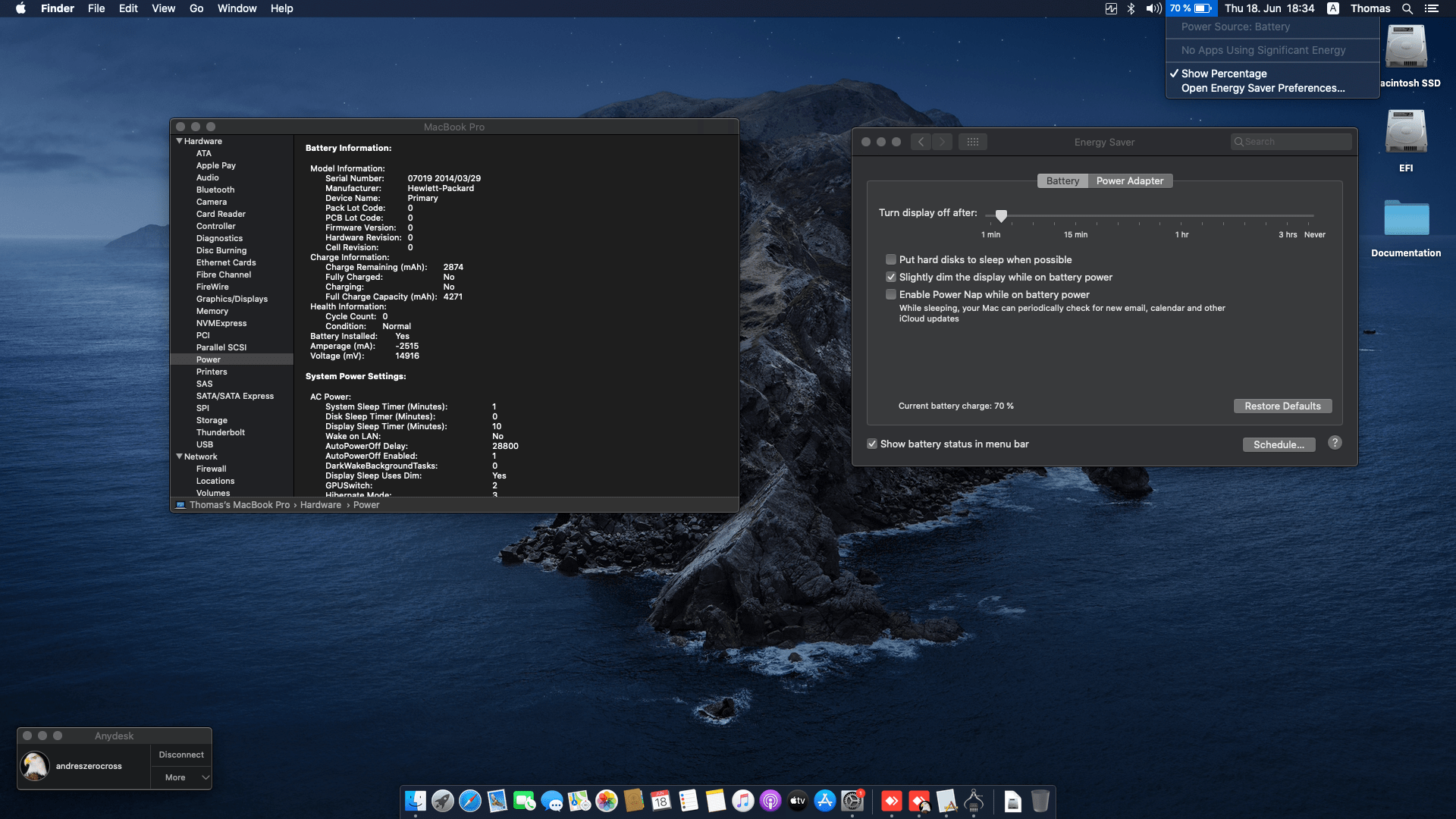
Task: Open Apple TV app in Dock
Action: pos(798,801)
